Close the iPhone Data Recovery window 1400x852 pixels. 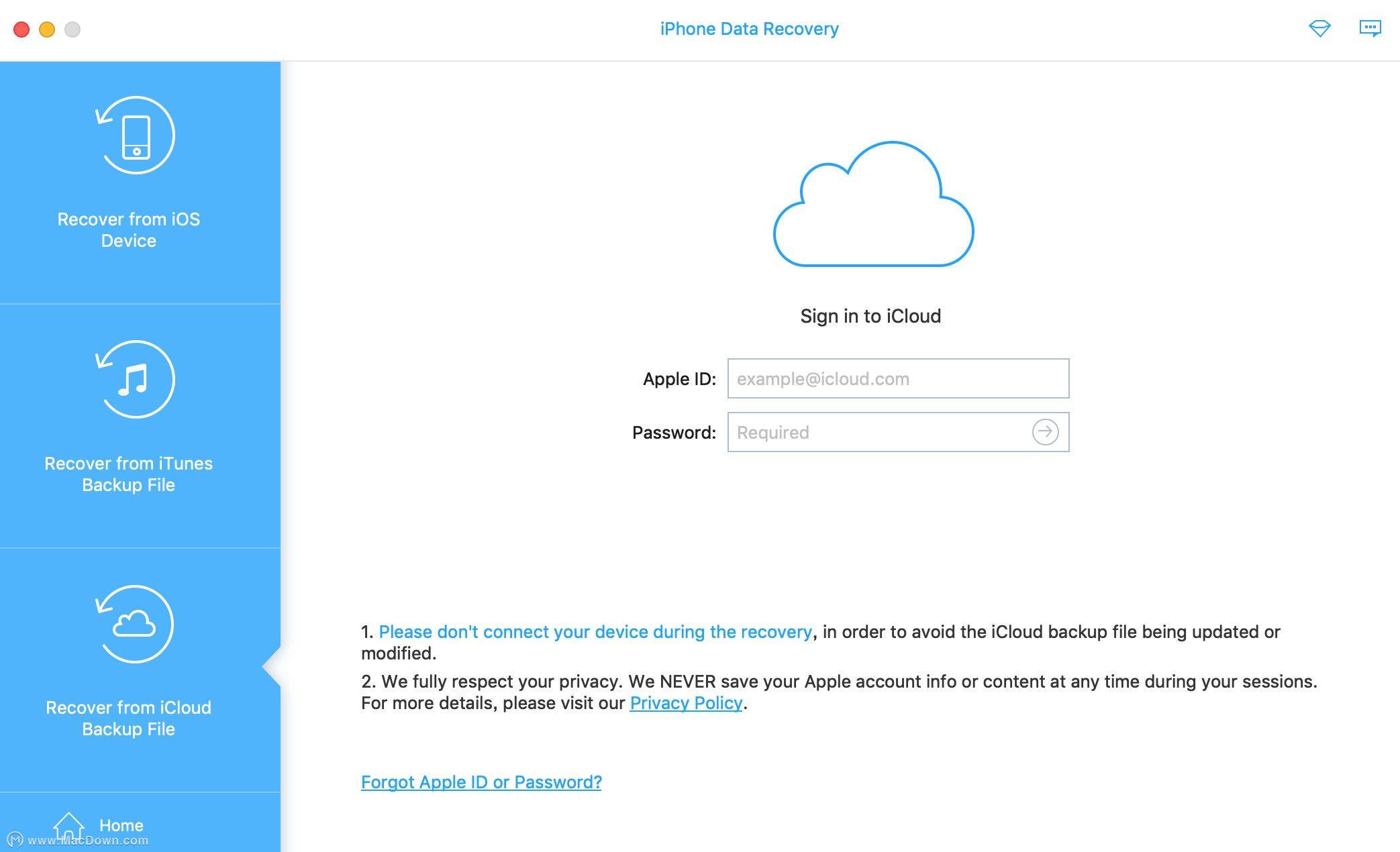coord(21,30)
